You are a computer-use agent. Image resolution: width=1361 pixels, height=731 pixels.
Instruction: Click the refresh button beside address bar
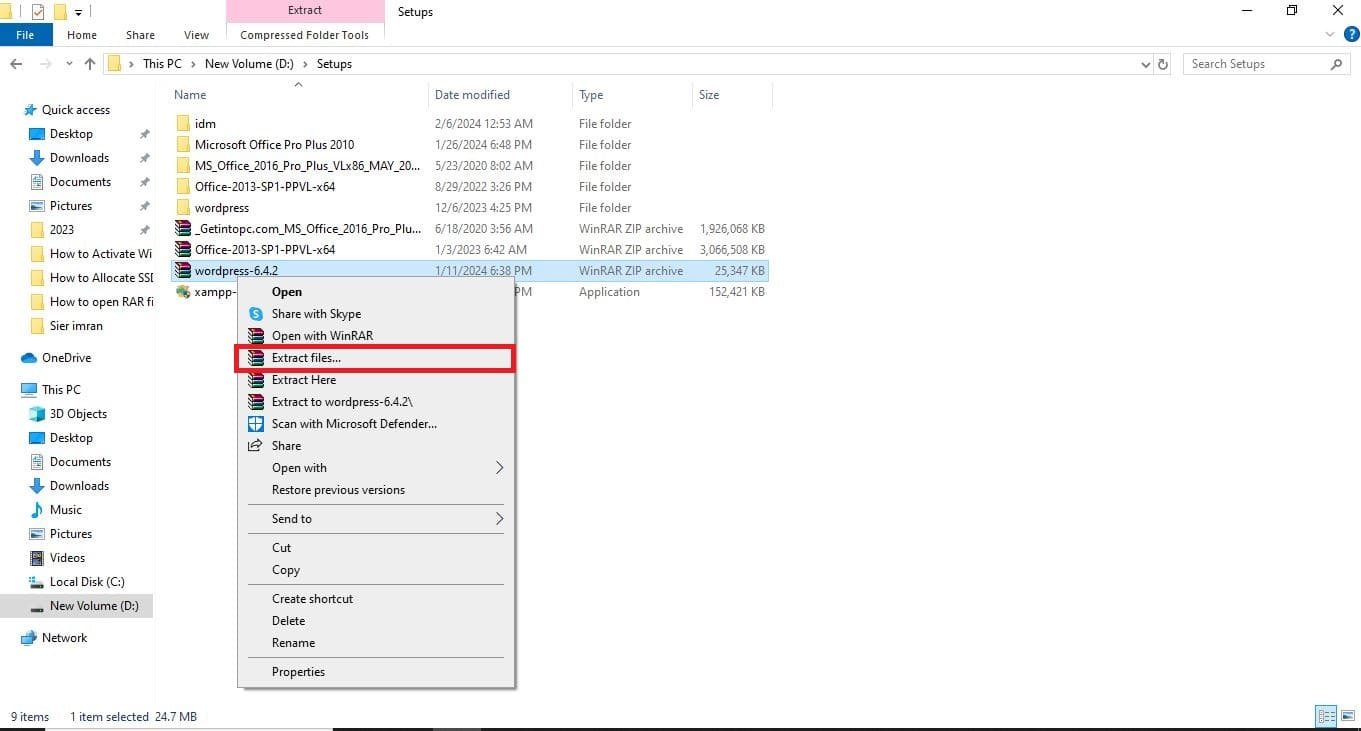pyautogui.click(x=1163, y=64)
